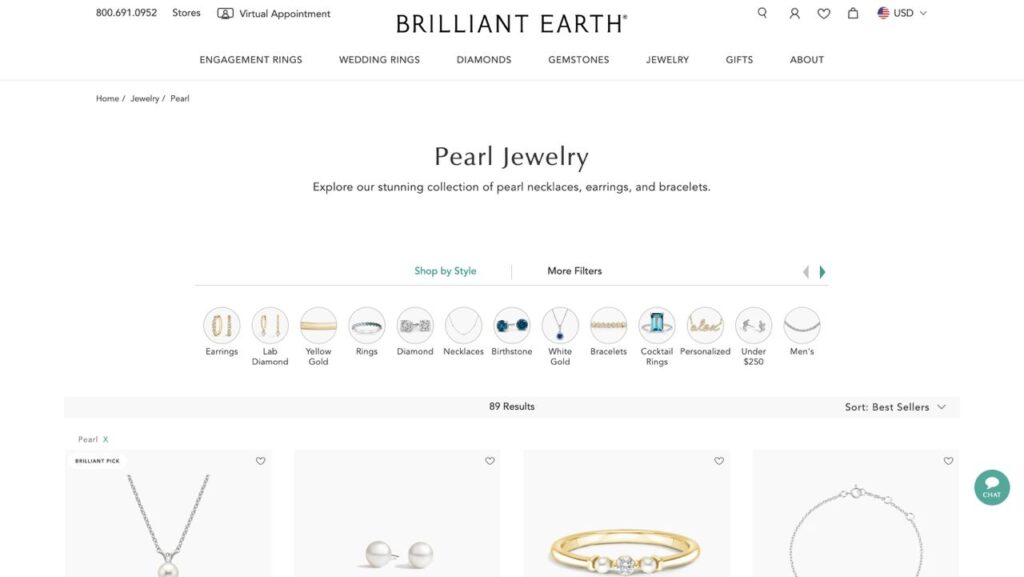
Task: Start a chat with the green Chat bubble
Action: click(991, 488)
